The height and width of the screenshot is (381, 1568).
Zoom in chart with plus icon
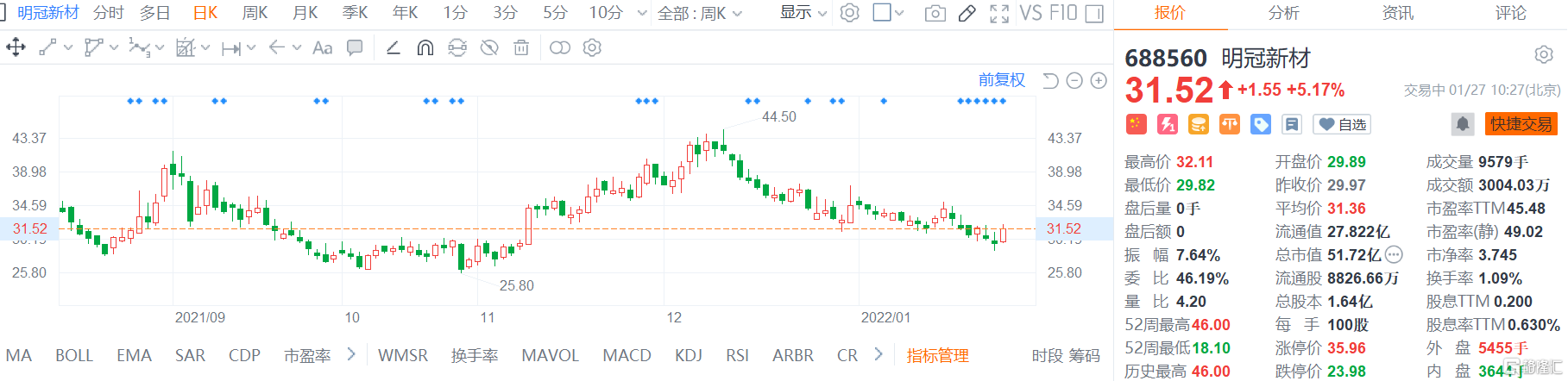[x=1099, y=80]
